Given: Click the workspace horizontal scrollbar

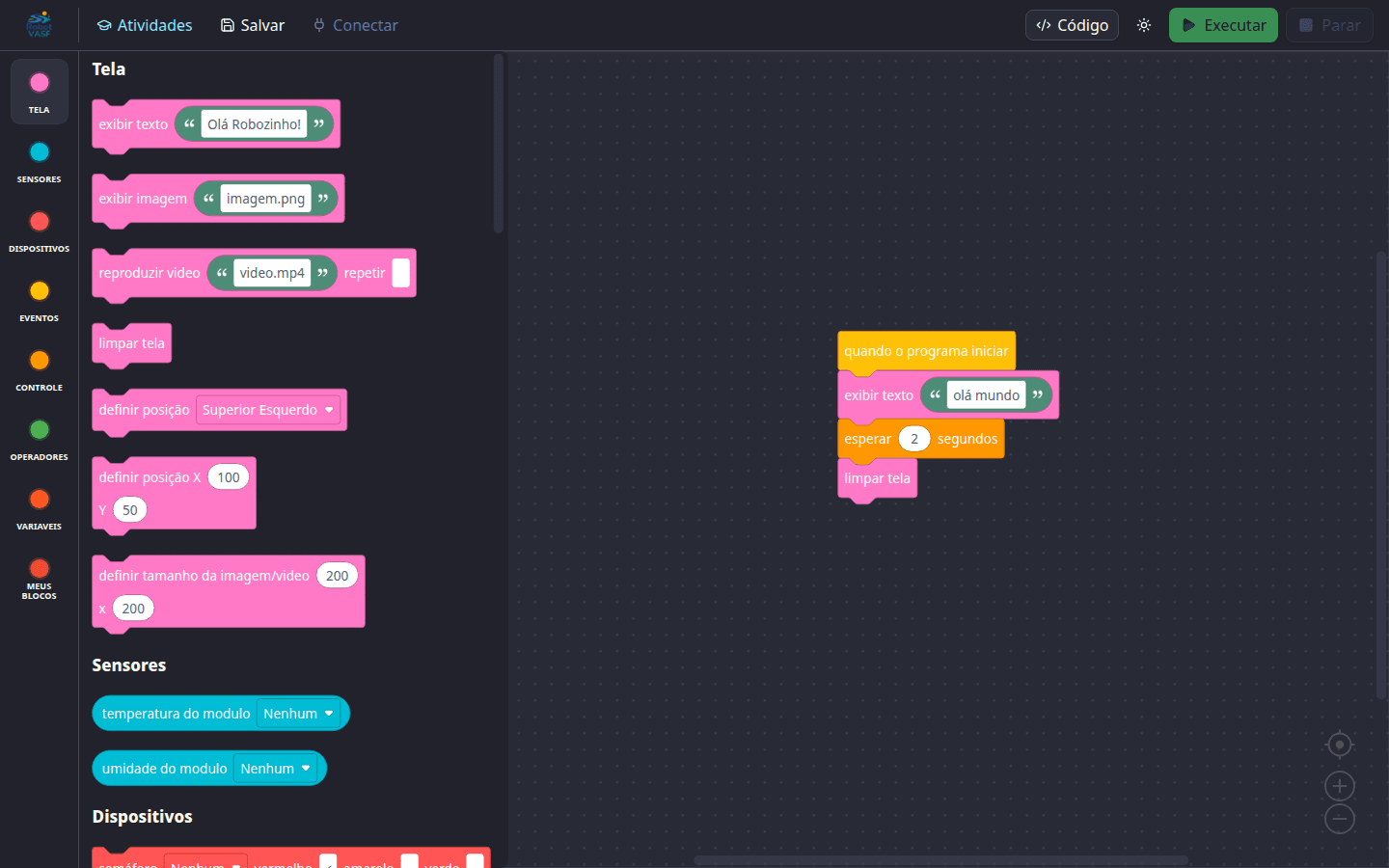Looking at the screenshot, I should (x=941, y=860).
